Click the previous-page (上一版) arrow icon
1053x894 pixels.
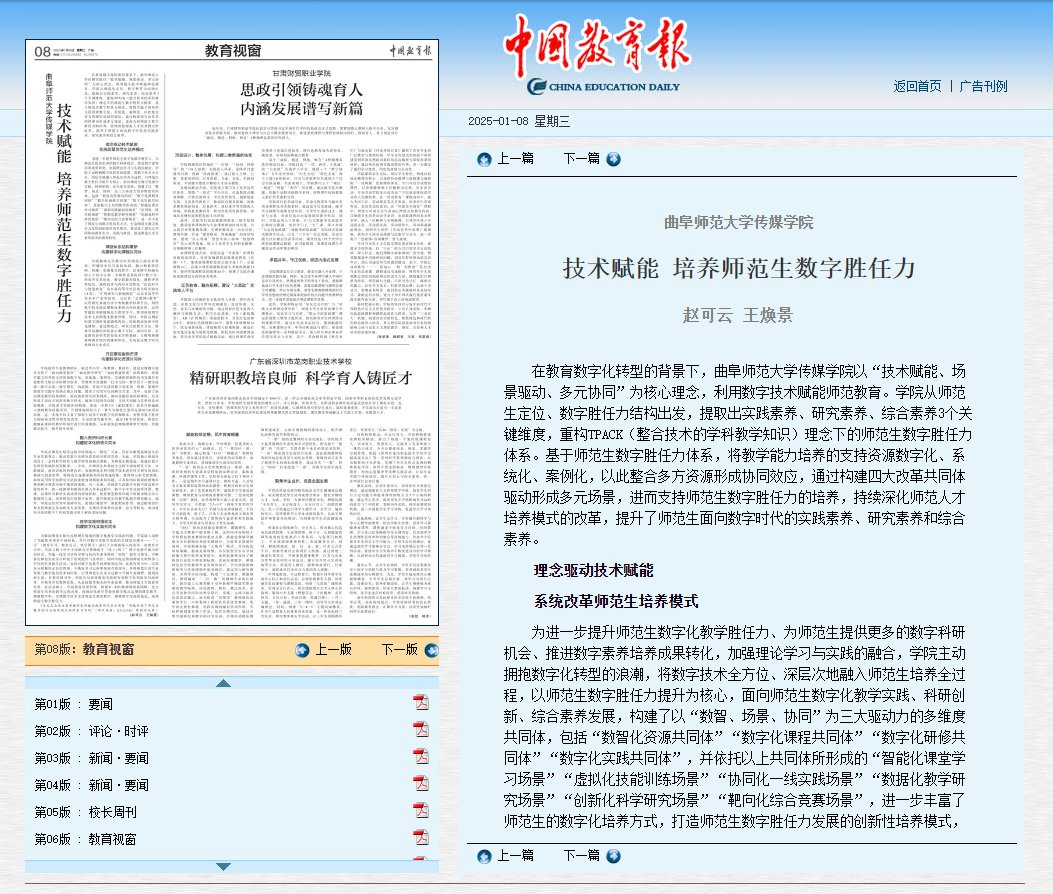pos(302,650)
